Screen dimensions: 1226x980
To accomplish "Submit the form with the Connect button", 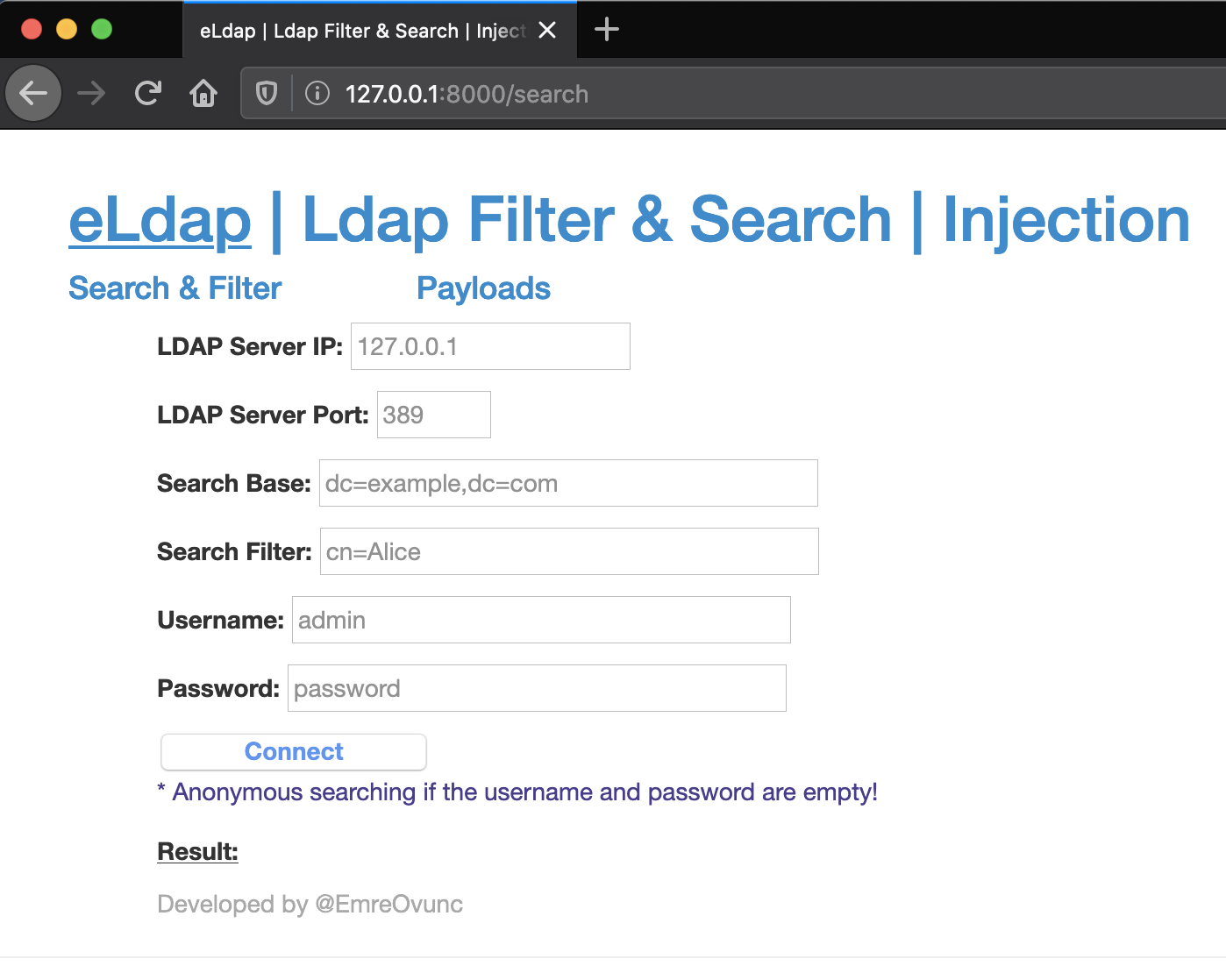I will coord(294,752).
